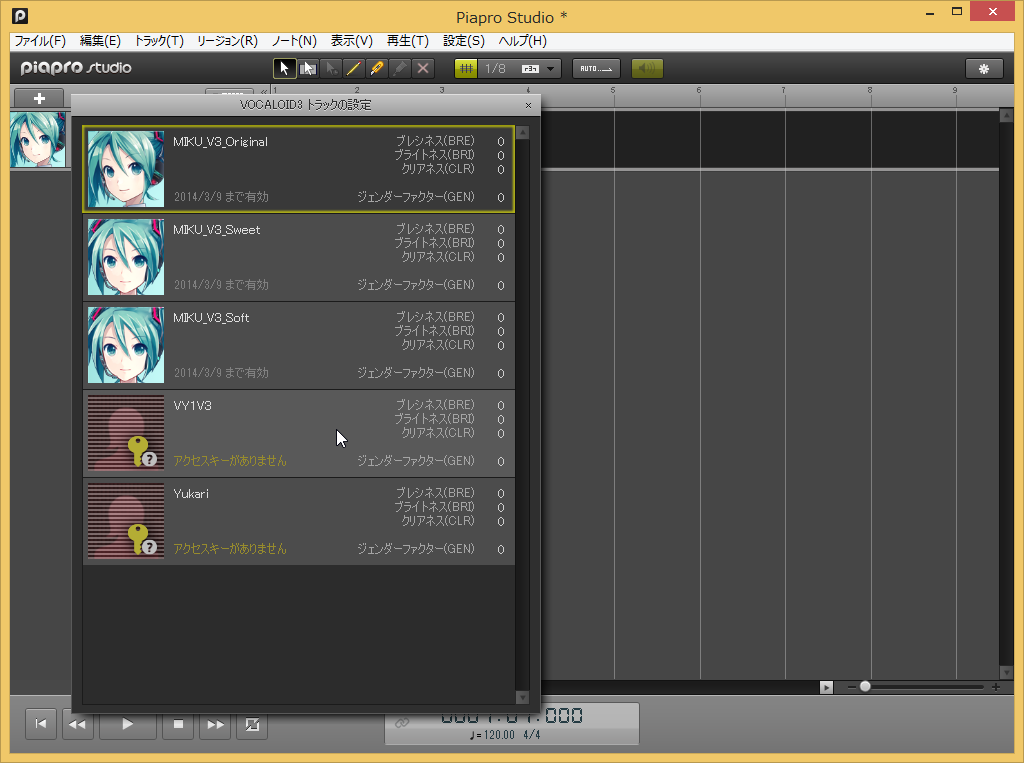Toggle the loop playback button

pyautogui.click(x=252, y=724)
